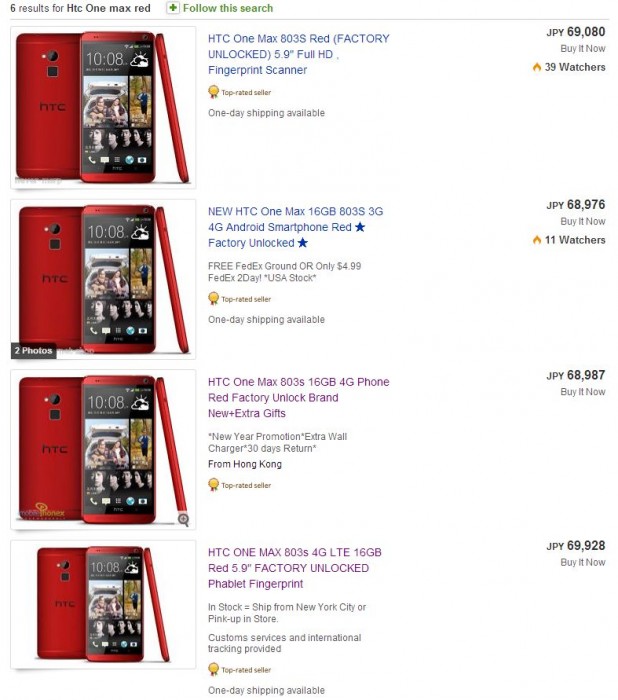This screenshot has height=700, width=618.
Task: Click the third listing's phone thumbnail
Action: [x=103, y=450]
